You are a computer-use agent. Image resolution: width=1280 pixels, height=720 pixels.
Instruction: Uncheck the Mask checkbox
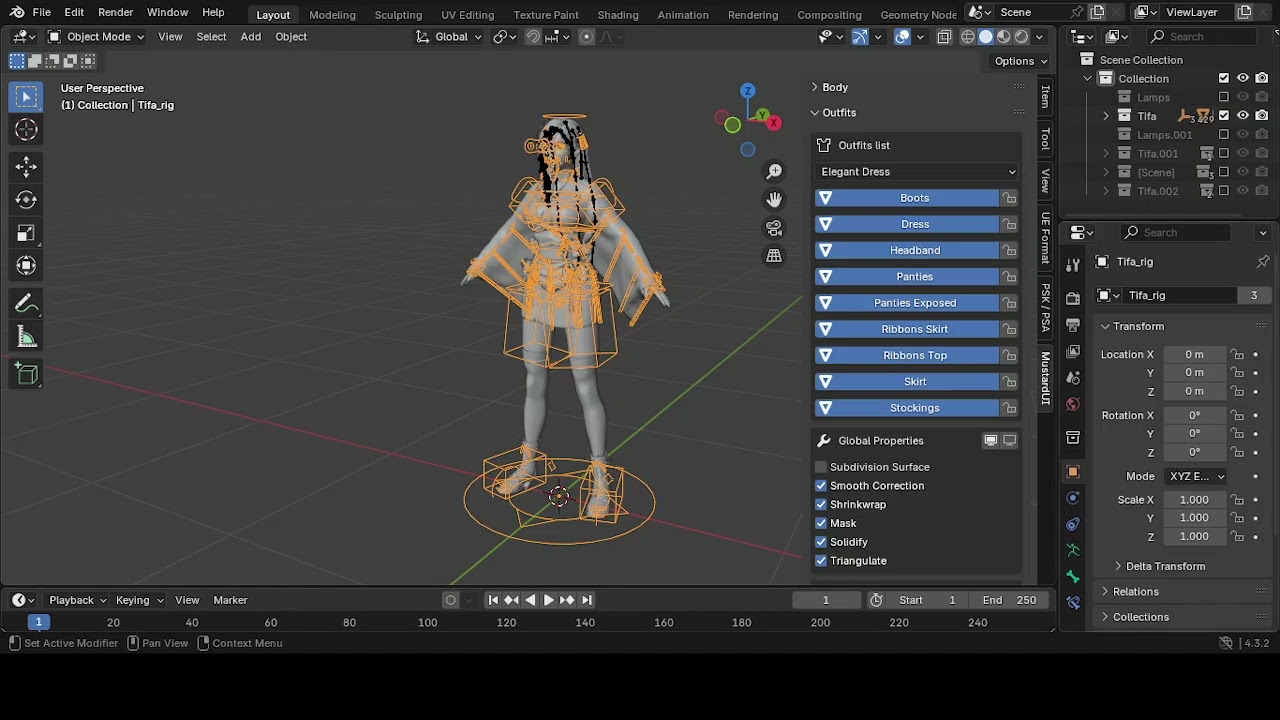821,523
